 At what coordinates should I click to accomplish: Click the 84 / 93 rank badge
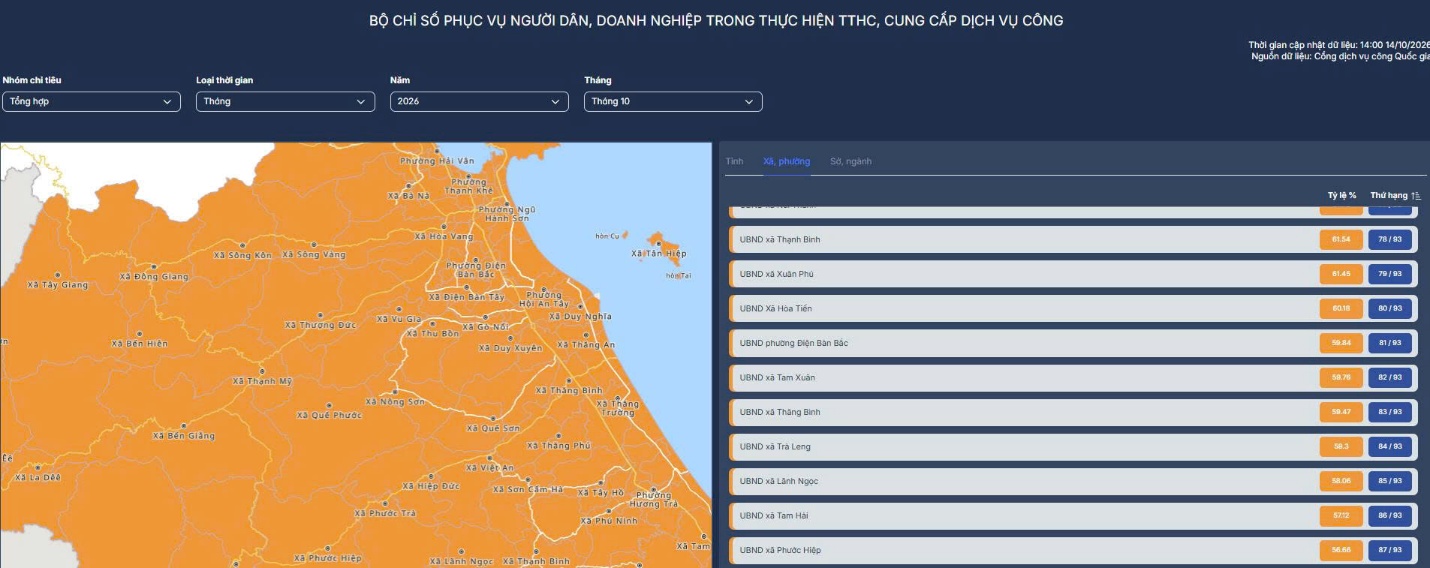tap(1390, 447)
